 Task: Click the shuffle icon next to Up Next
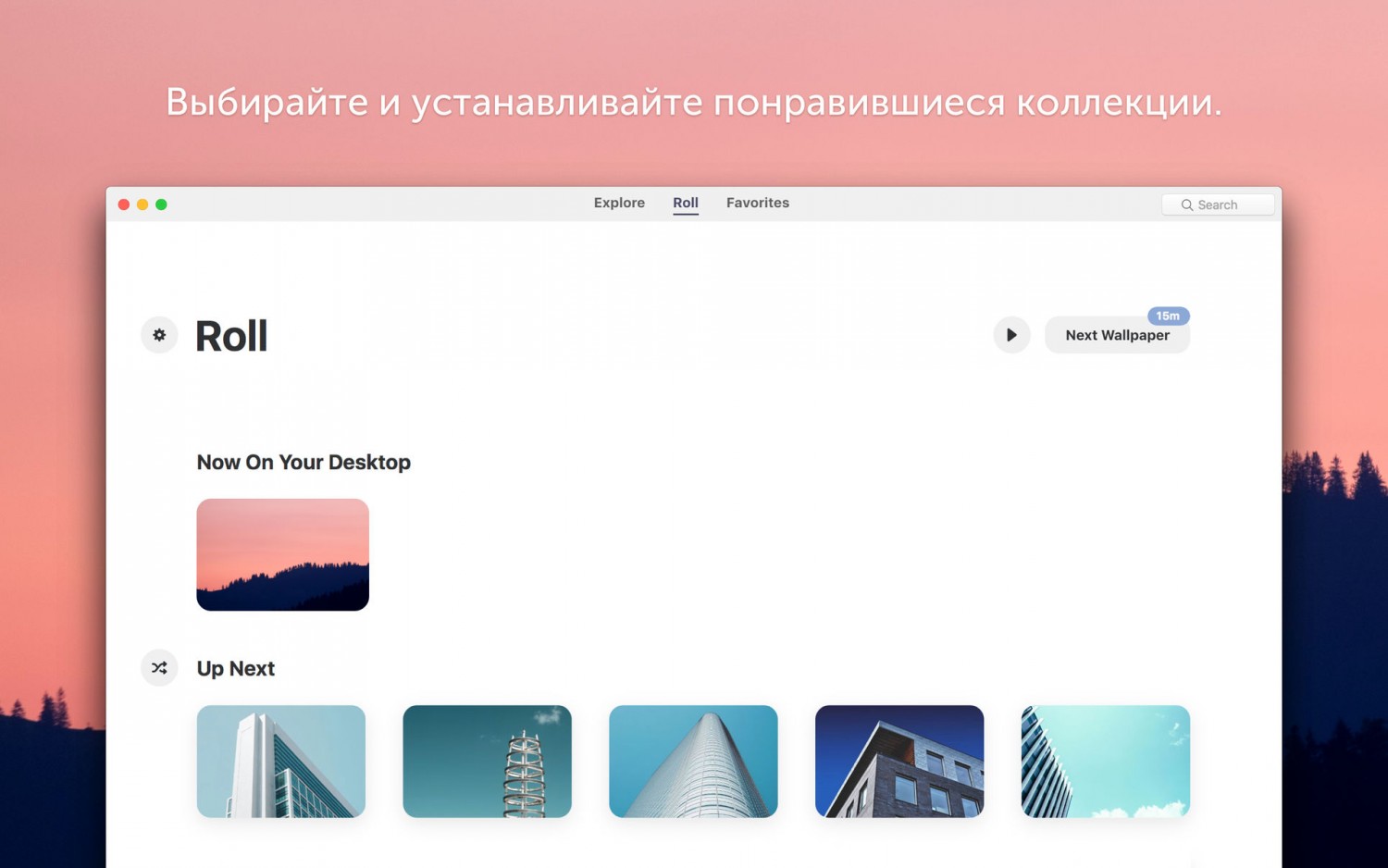(159, 667)
